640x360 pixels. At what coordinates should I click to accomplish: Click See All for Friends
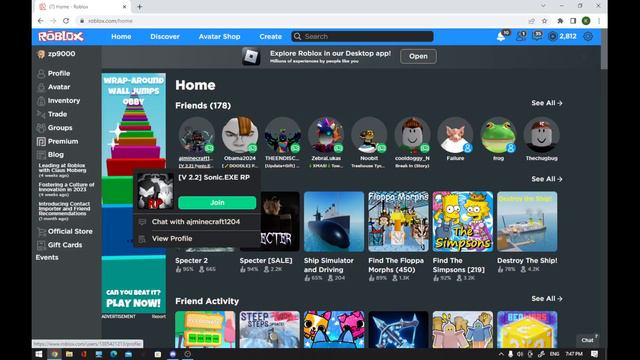point(547,103)
